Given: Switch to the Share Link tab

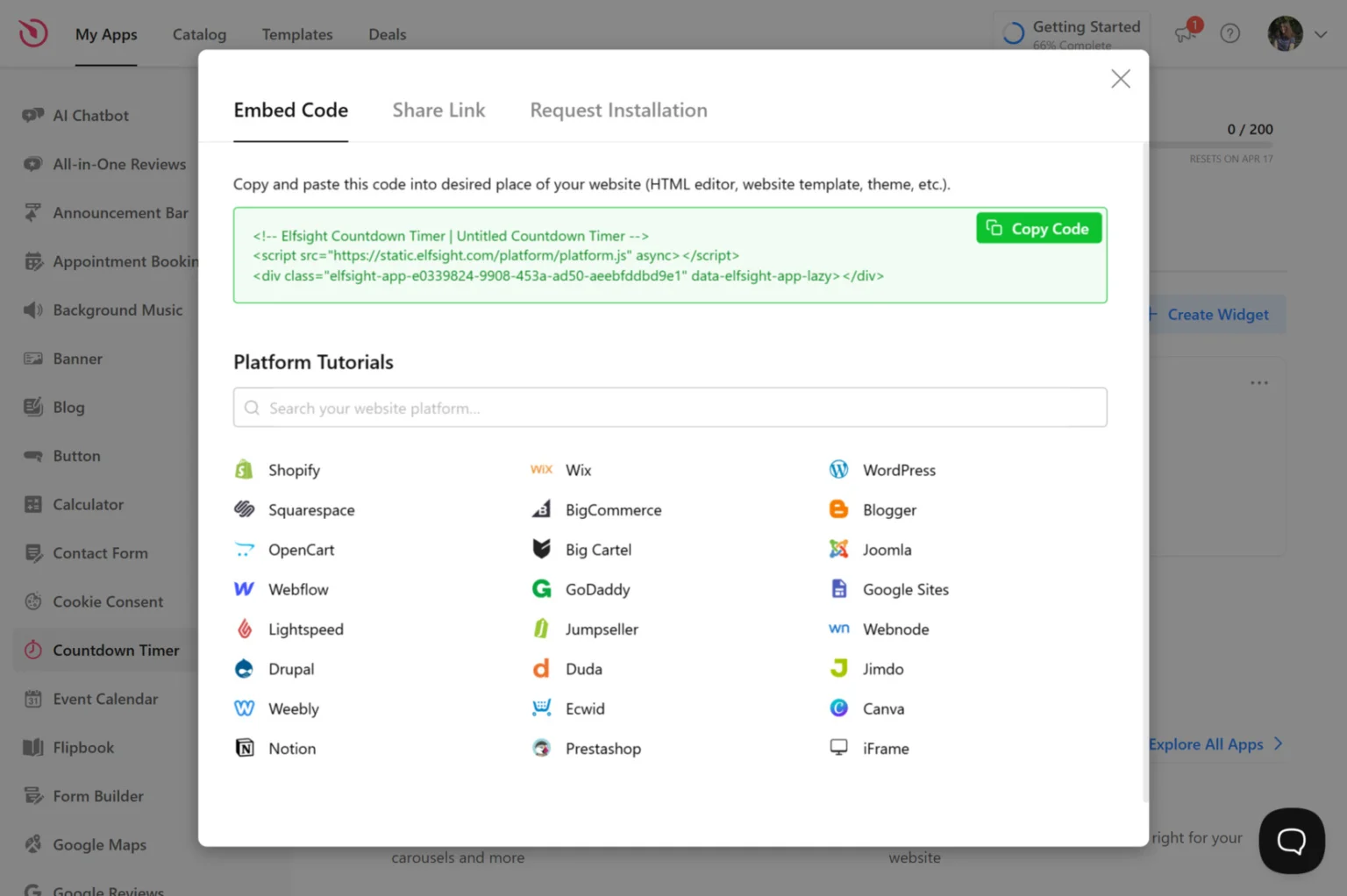Looking at the screenshot, I should pyautogui.click(x=438, y=110).
